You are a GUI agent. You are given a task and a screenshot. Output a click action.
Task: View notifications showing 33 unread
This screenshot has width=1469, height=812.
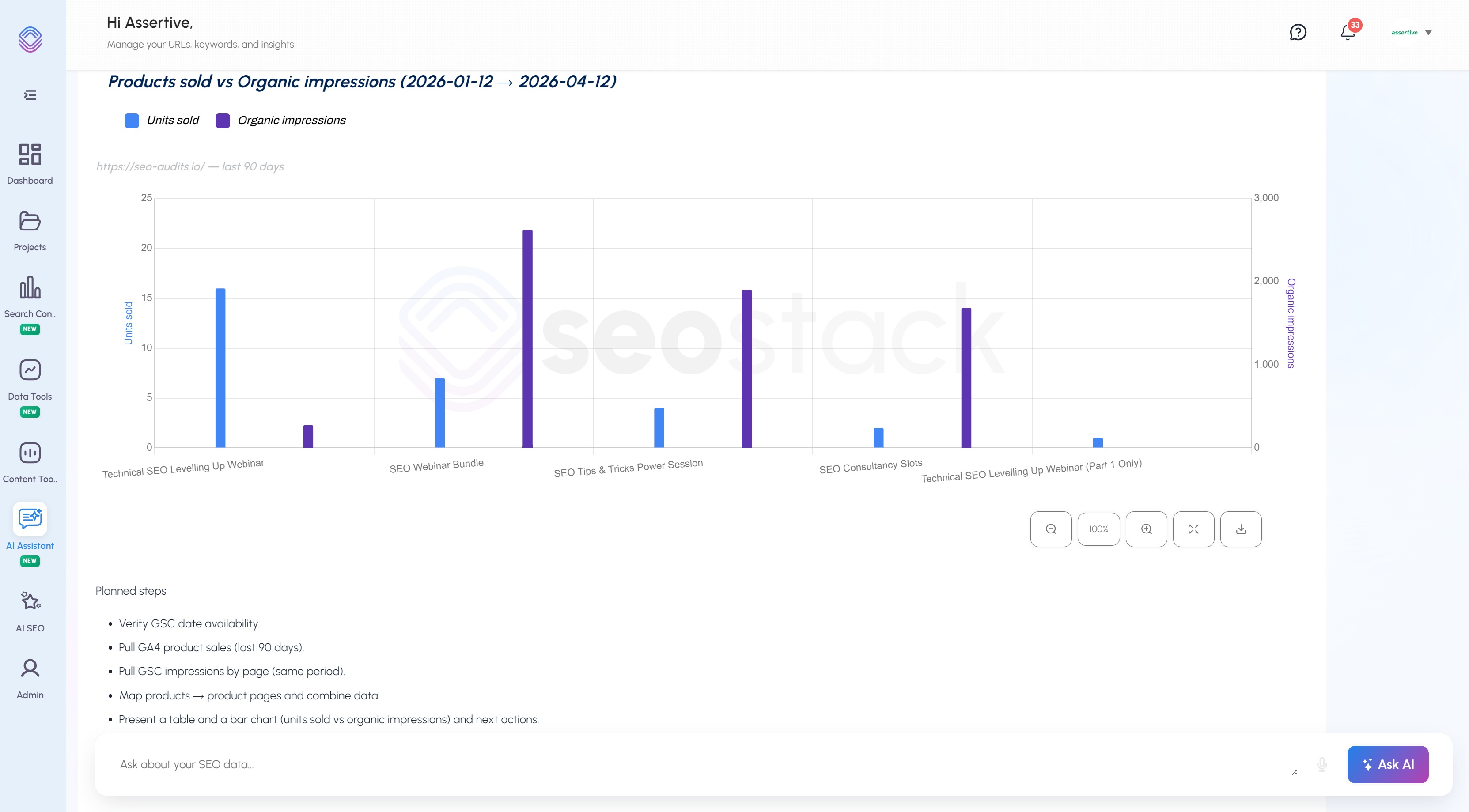(1348, 33)
